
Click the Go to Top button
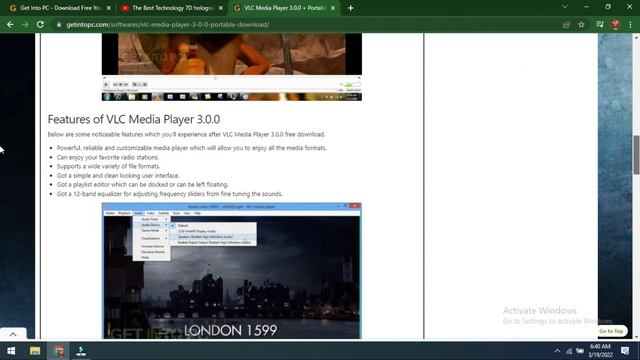pyautogui.click(x=611, y=331)
